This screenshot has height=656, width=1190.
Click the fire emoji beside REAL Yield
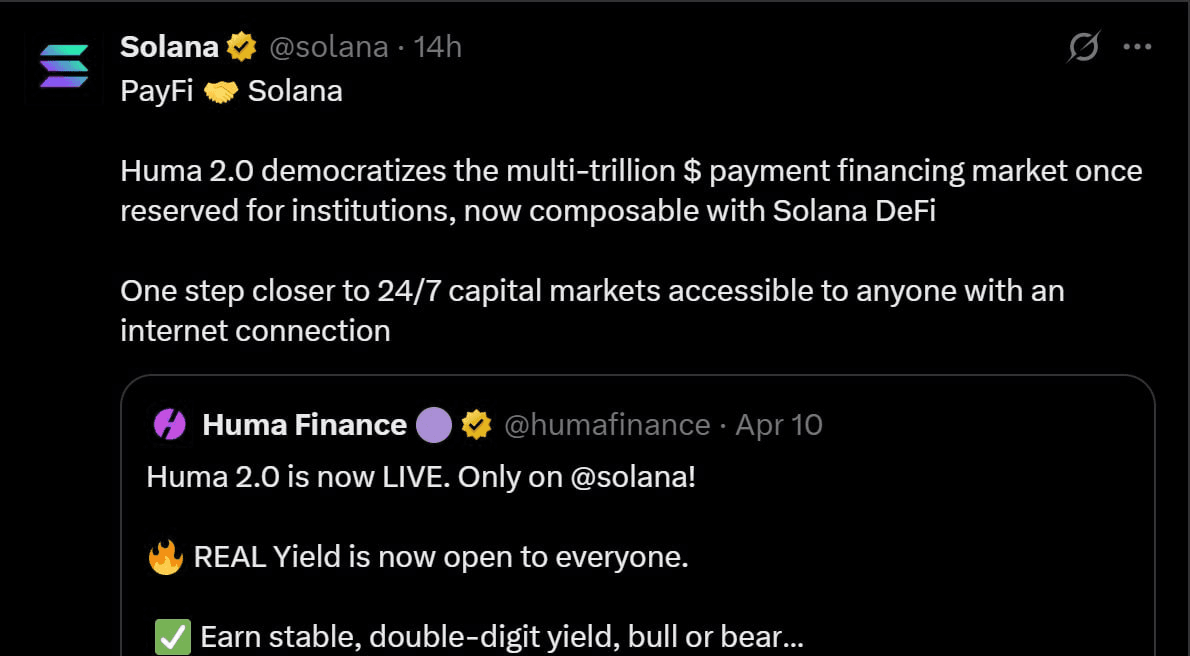pyautogui.click(x=166, y=557)
